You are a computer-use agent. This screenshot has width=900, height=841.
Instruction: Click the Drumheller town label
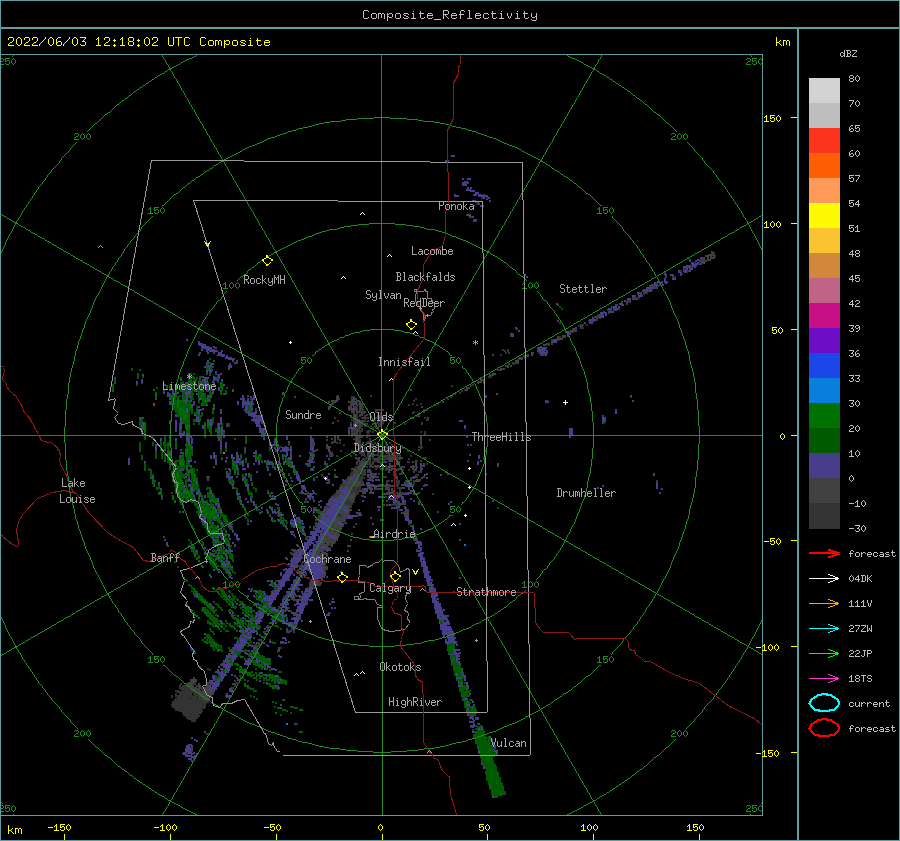click(x=586, y=493)
